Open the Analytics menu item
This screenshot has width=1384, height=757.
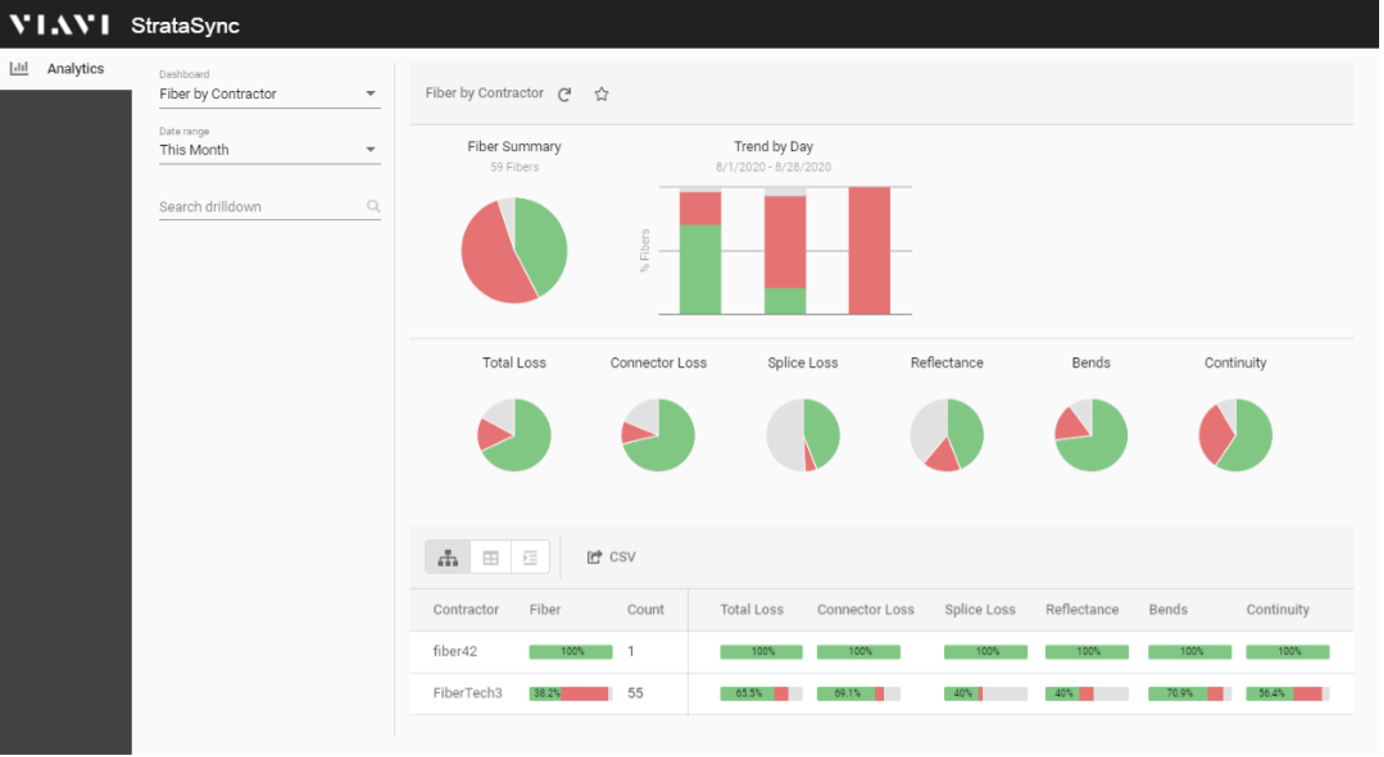75,69
